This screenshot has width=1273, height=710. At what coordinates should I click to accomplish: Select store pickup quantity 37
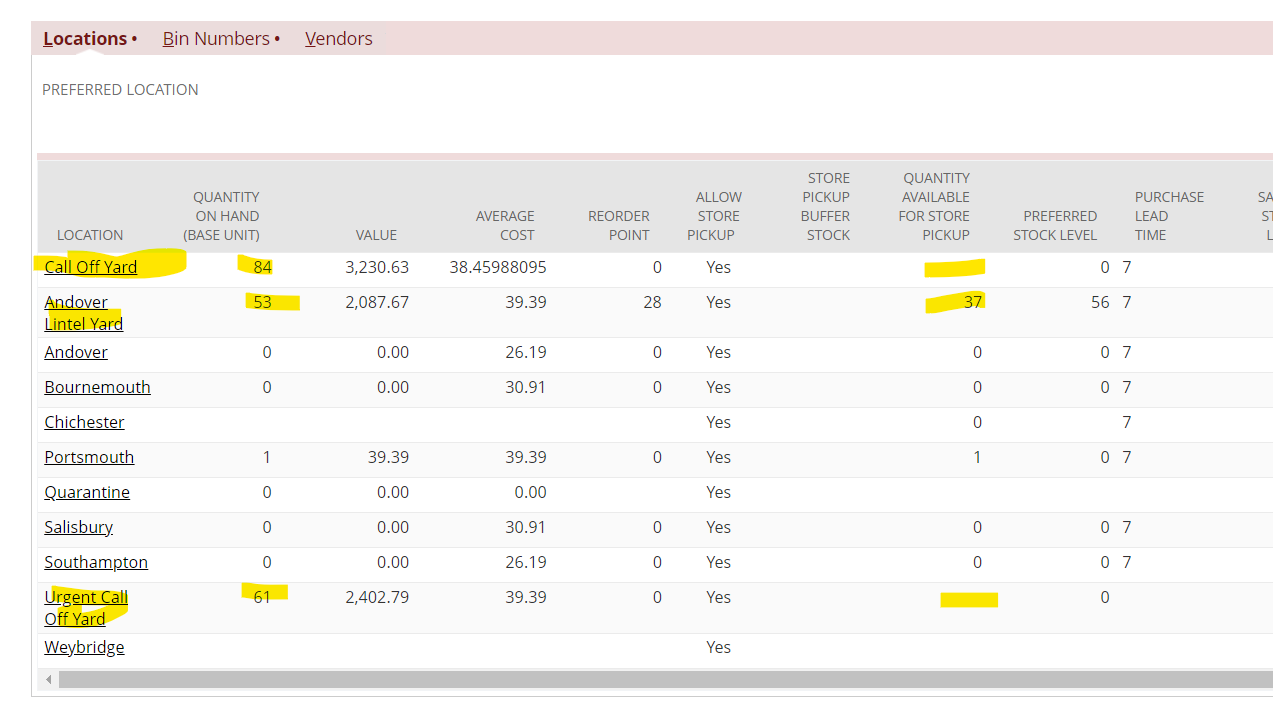pyautogui.click(x=973, y=302)
